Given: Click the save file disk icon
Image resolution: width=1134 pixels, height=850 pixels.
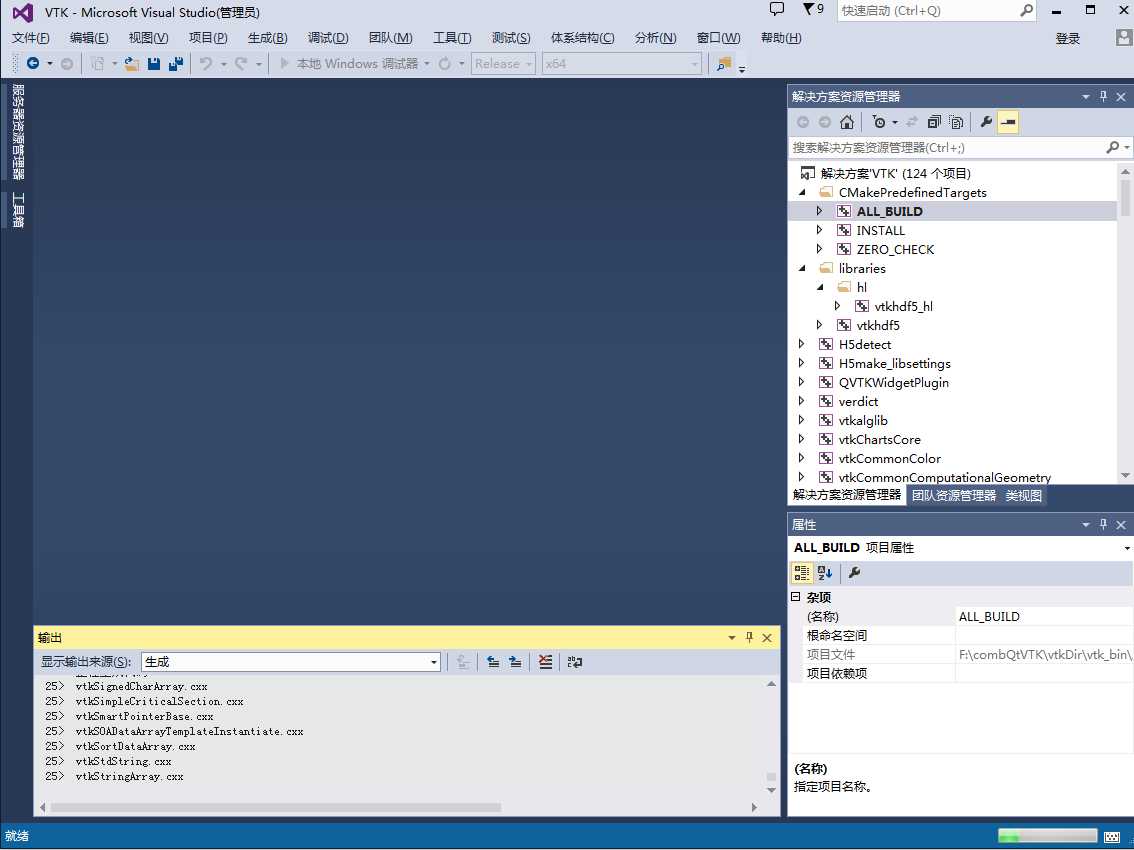Looking at the screenshot, I should click(153, 64).
